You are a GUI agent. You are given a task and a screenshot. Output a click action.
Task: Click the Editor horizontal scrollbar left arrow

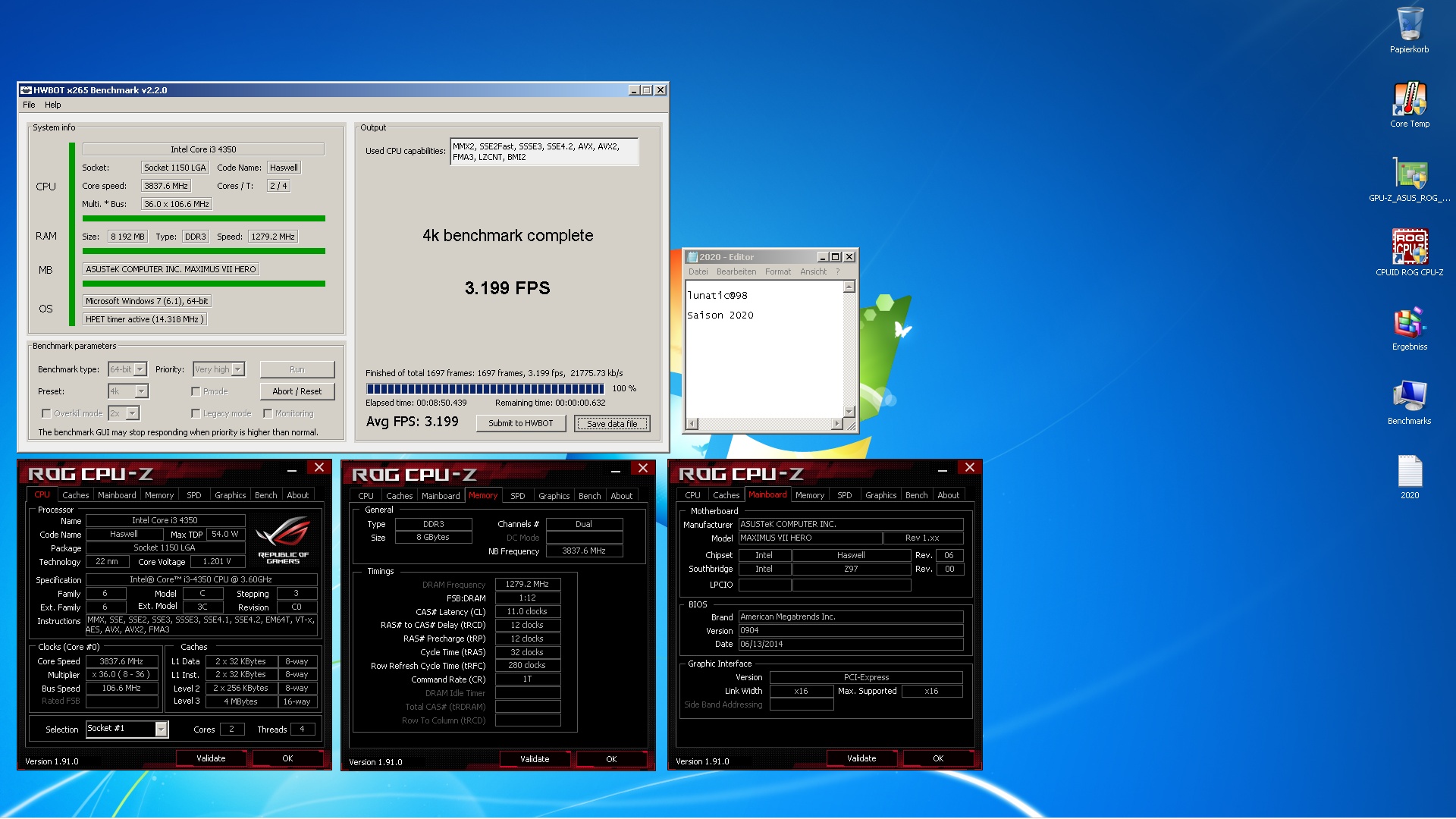point(692,424)
